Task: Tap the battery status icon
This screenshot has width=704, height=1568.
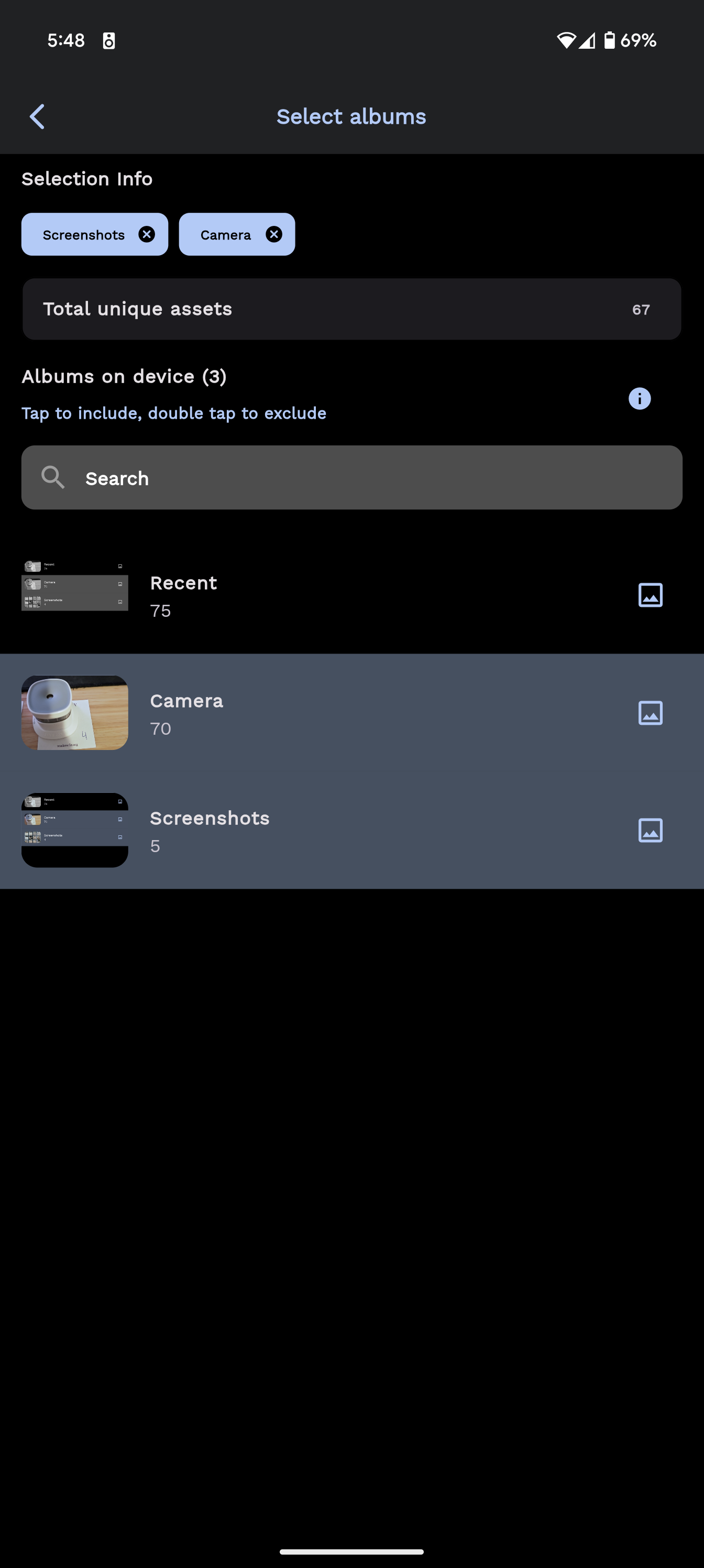Action: 609,40
